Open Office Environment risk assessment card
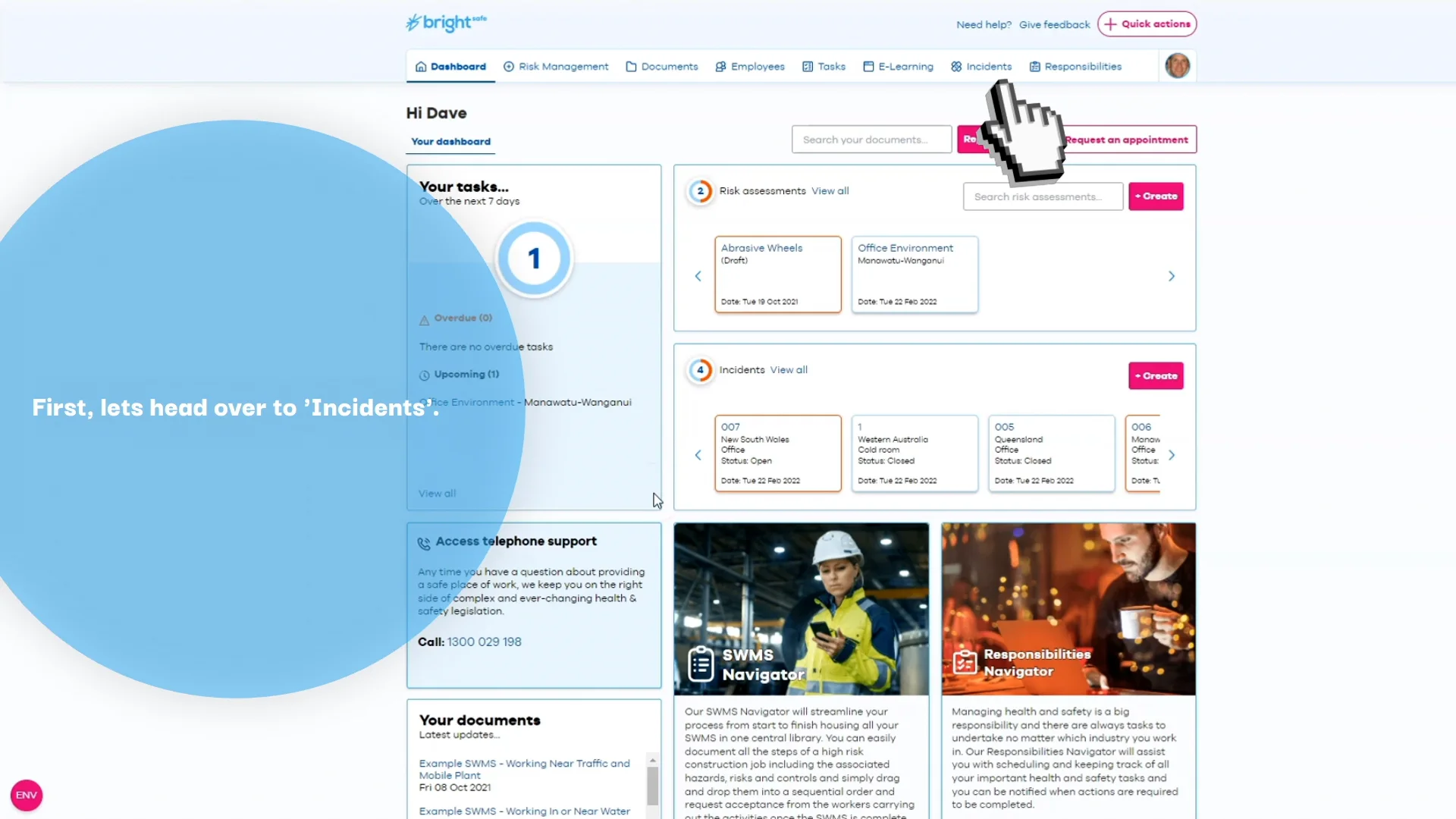The image size is (1456, 819). pyautogui.click(x=915, y=275)
